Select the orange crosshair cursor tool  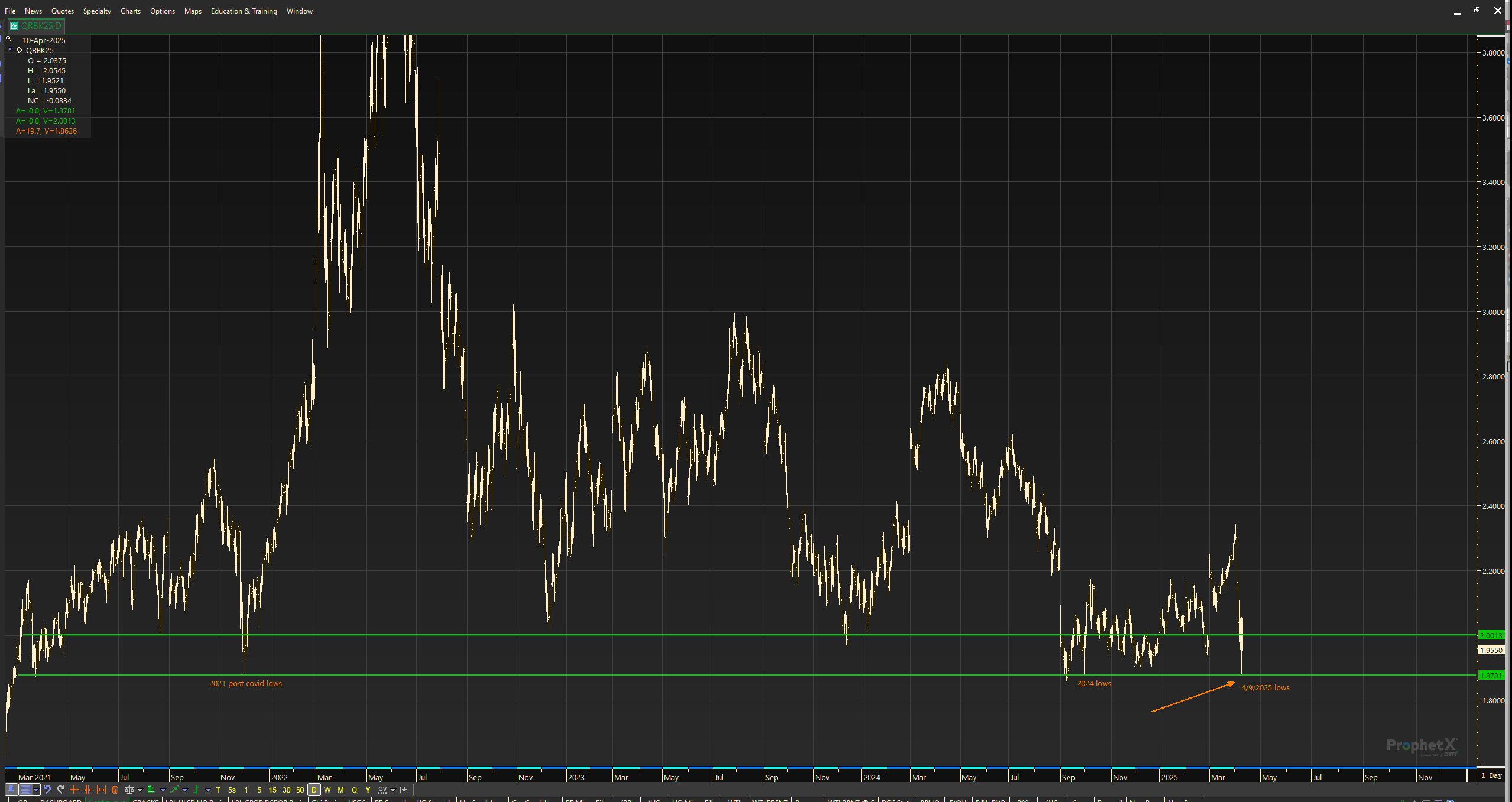(74, 790)
